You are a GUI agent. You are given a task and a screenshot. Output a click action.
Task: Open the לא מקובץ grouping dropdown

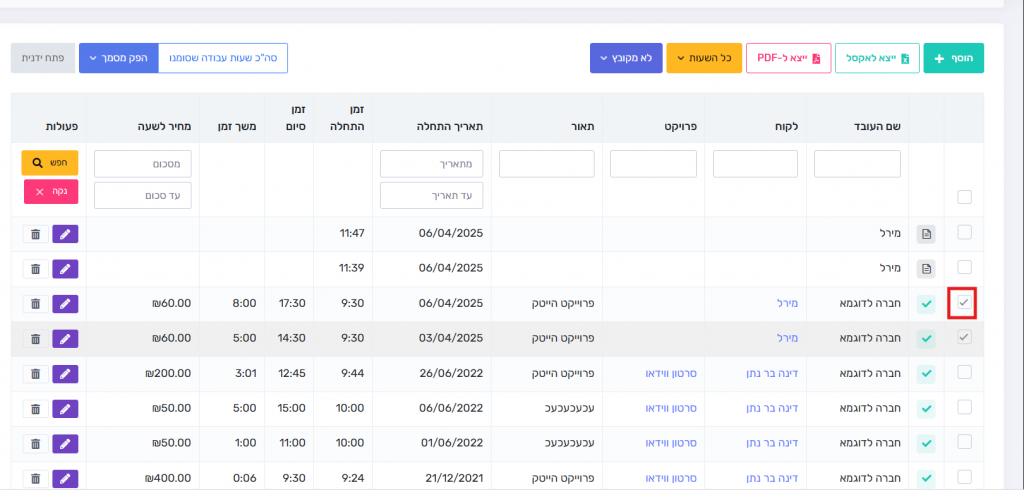[626, 58]
